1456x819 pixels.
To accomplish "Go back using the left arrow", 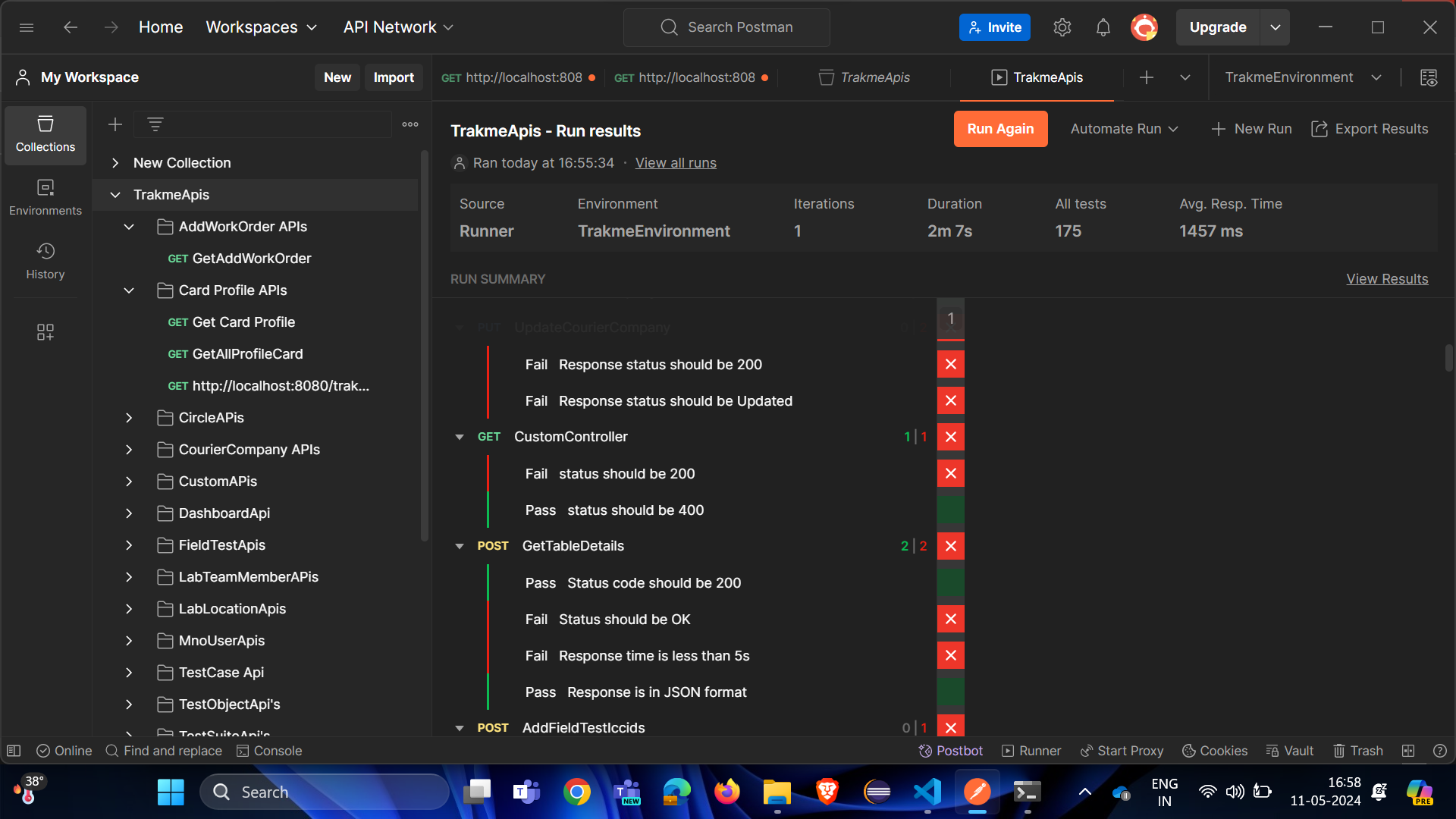I will (x=71, y=27).
